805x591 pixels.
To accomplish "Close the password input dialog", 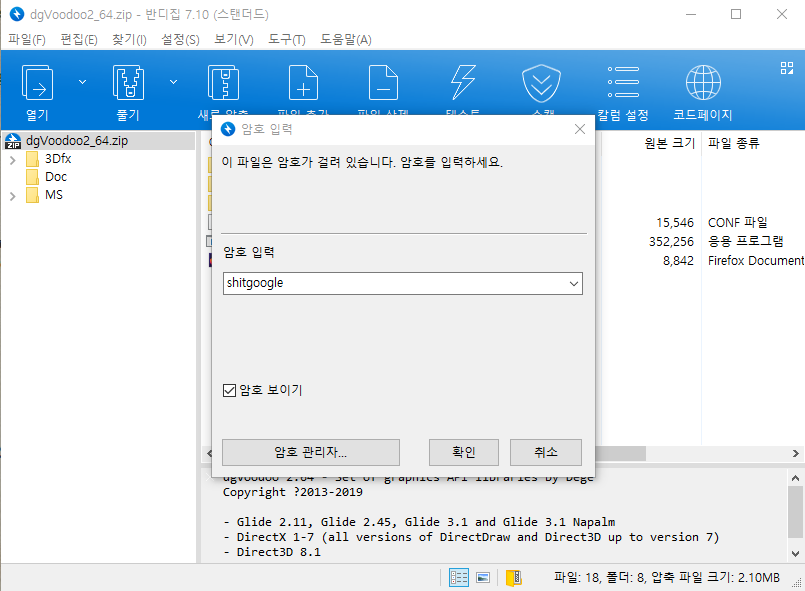I will [580, 129].
